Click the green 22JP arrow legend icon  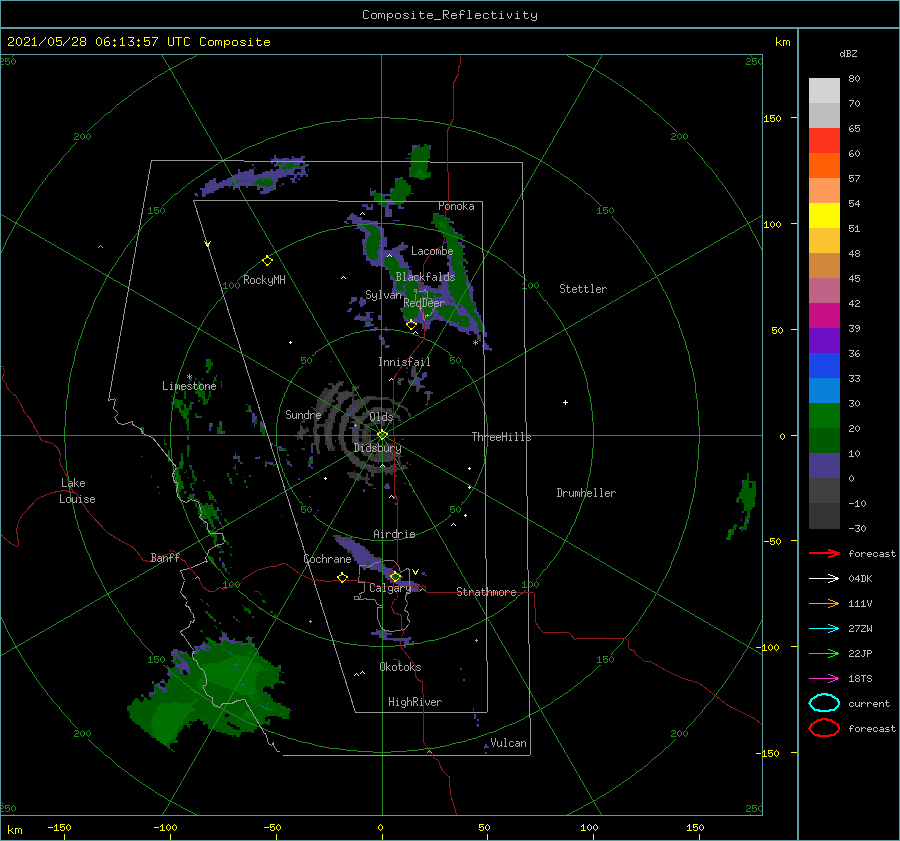pyautogui.click(x=824, y=653)
